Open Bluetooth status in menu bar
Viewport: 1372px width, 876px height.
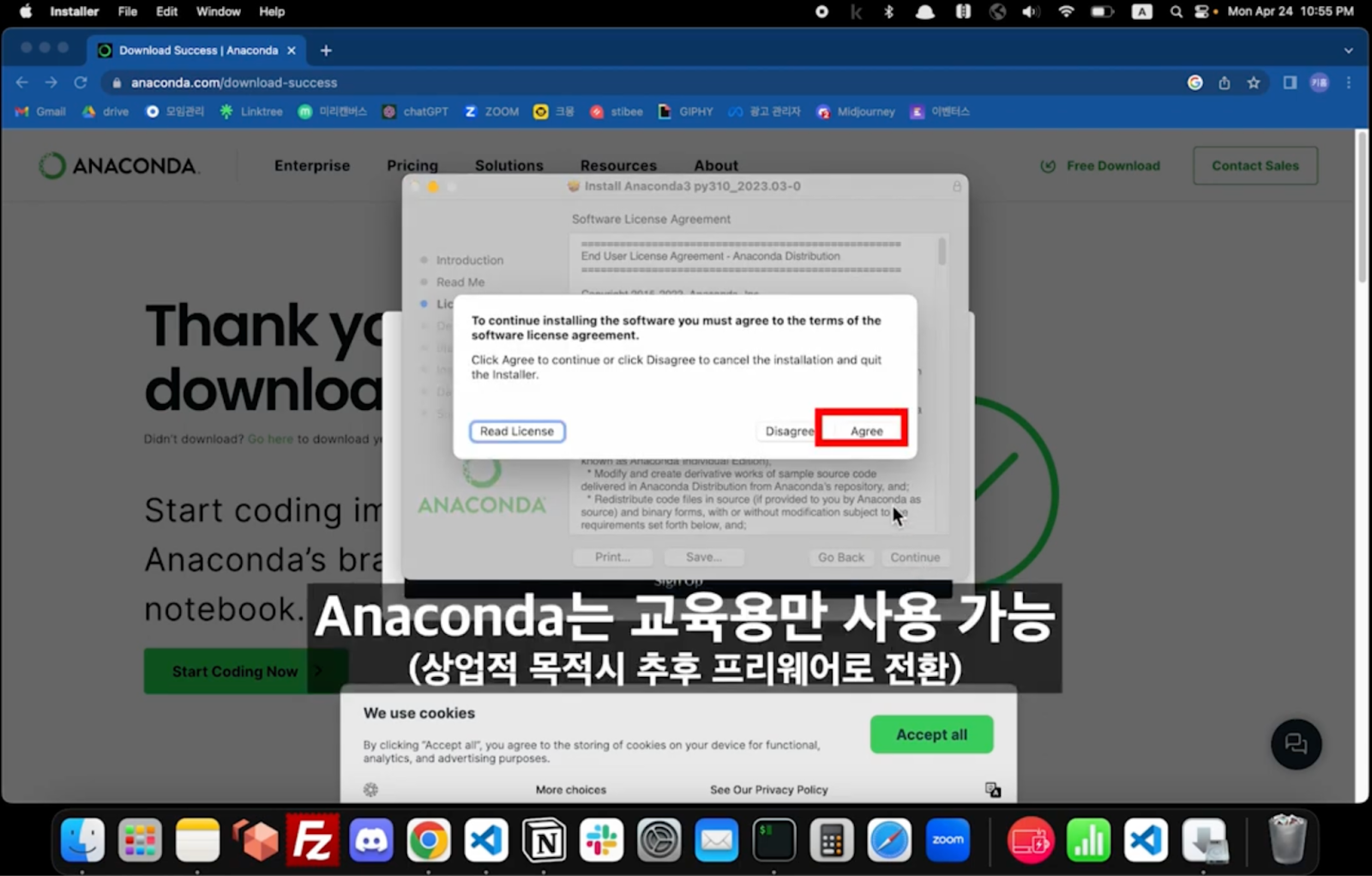tap(888, 11)
